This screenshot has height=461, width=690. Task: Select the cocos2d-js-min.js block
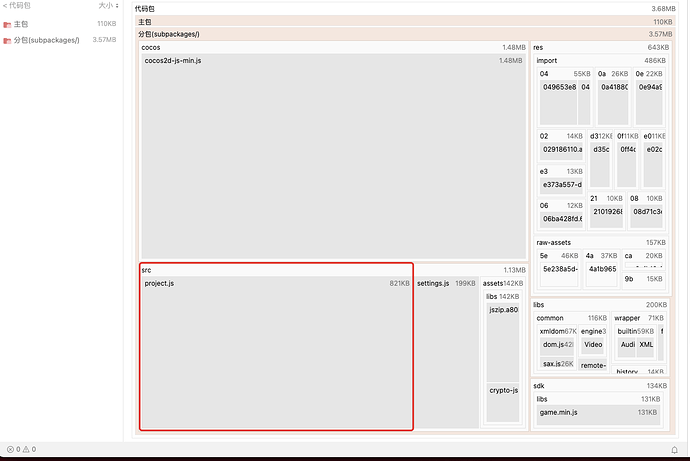pos(333,156)
